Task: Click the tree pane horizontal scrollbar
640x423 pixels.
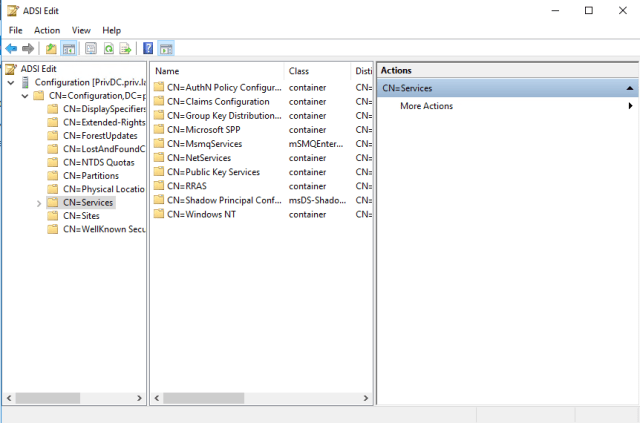Action: coord(50,398)
